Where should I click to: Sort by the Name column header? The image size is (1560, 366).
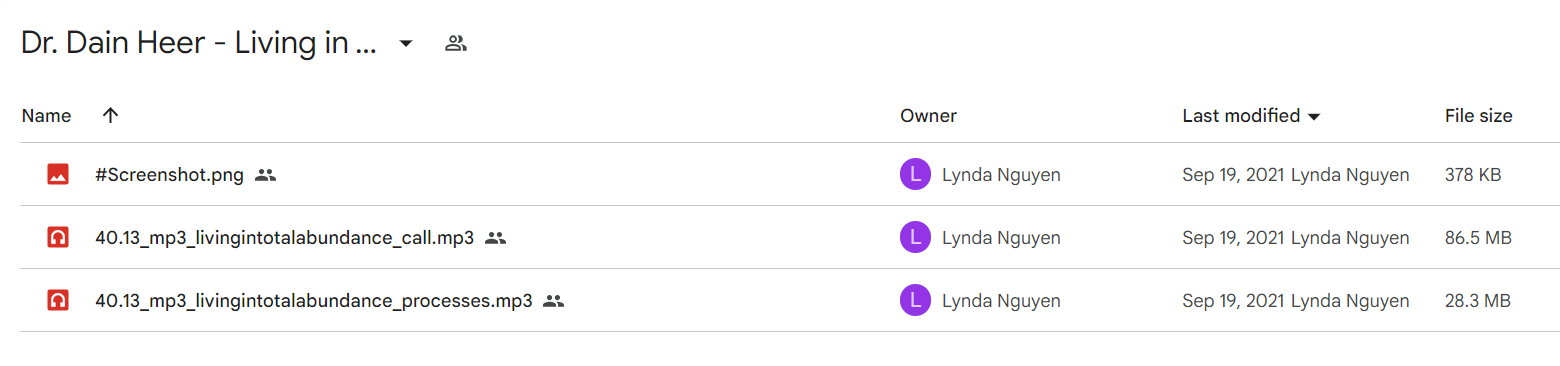pyautogui.click(x=46, y=116)
